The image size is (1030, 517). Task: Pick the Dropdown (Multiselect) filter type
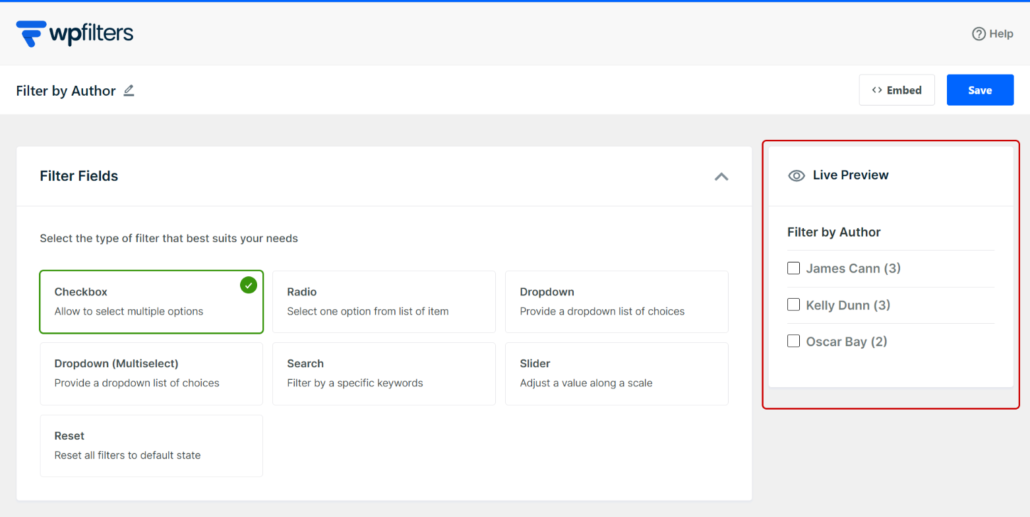coord(151,374)
